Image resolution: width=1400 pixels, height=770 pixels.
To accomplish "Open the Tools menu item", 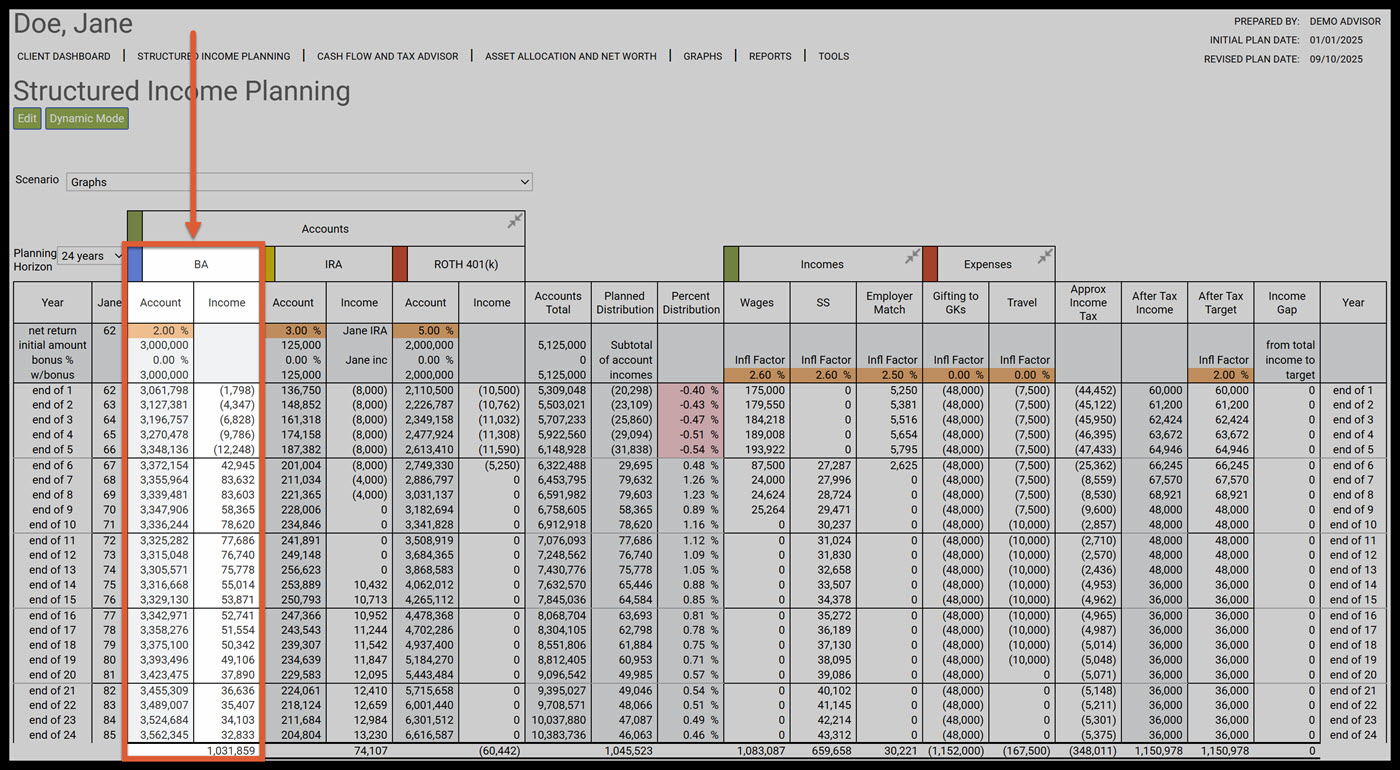I will coord(834,56).
